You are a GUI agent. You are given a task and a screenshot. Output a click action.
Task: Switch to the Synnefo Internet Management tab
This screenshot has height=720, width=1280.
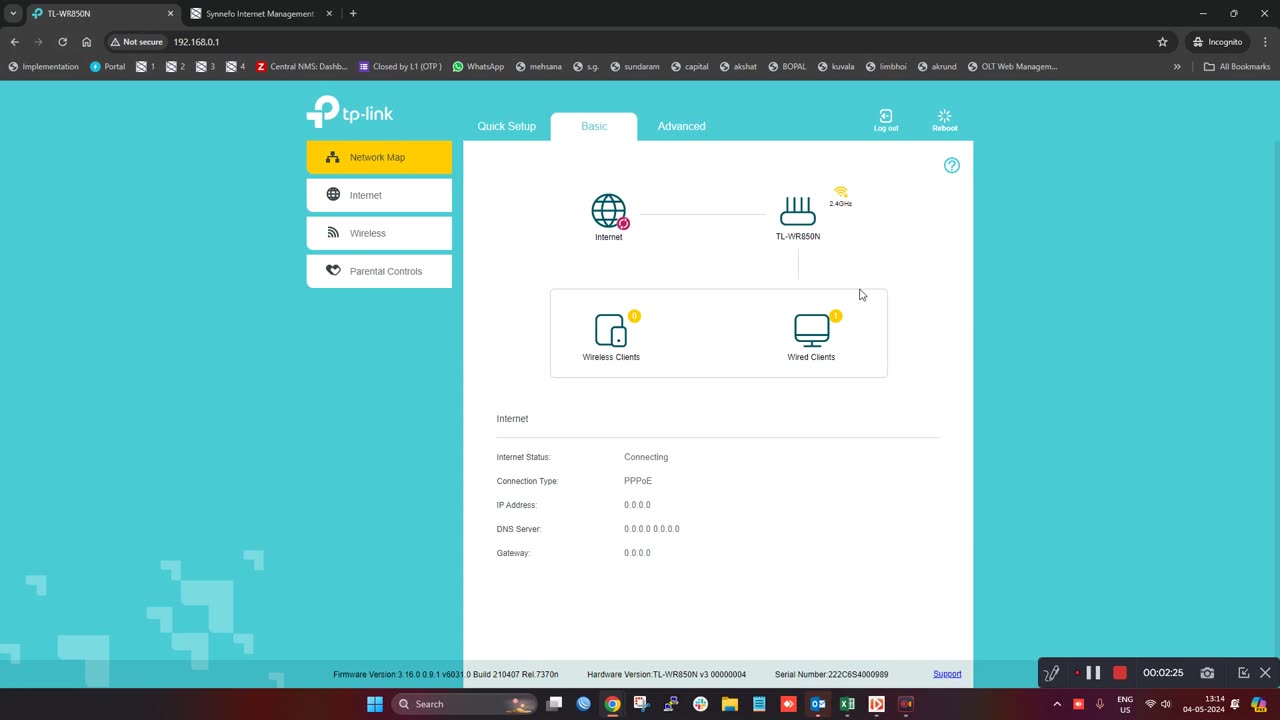tap(260, 14)
